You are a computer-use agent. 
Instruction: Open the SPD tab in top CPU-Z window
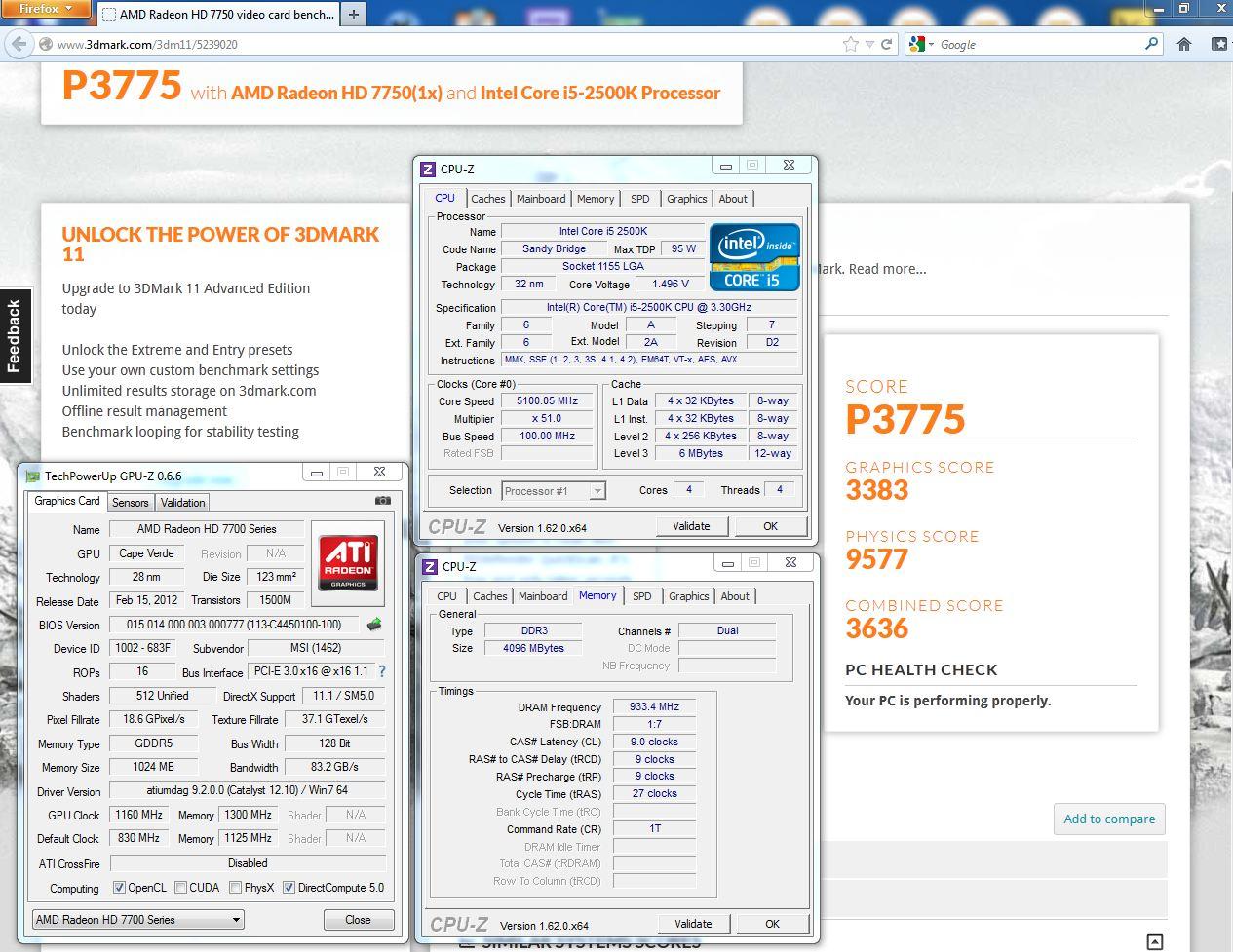coord(640,199)
